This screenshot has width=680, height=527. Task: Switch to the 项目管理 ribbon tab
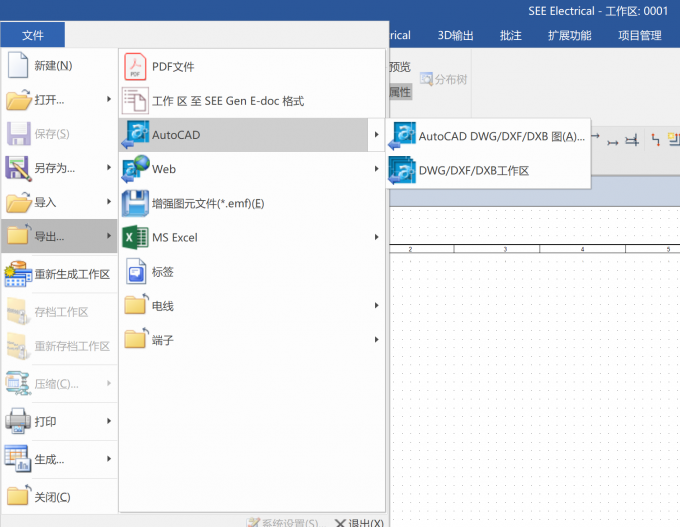click(640, 35)
